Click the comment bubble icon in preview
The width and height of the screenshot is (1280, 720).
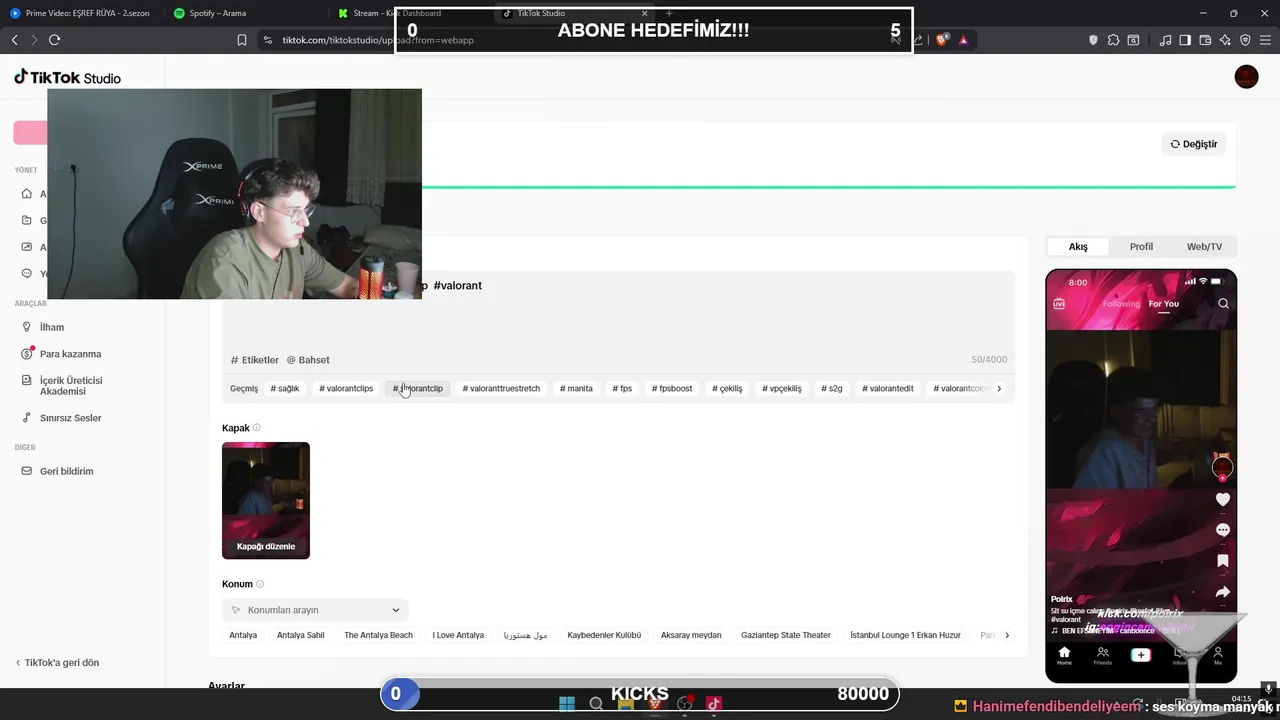pos(1222,530)
